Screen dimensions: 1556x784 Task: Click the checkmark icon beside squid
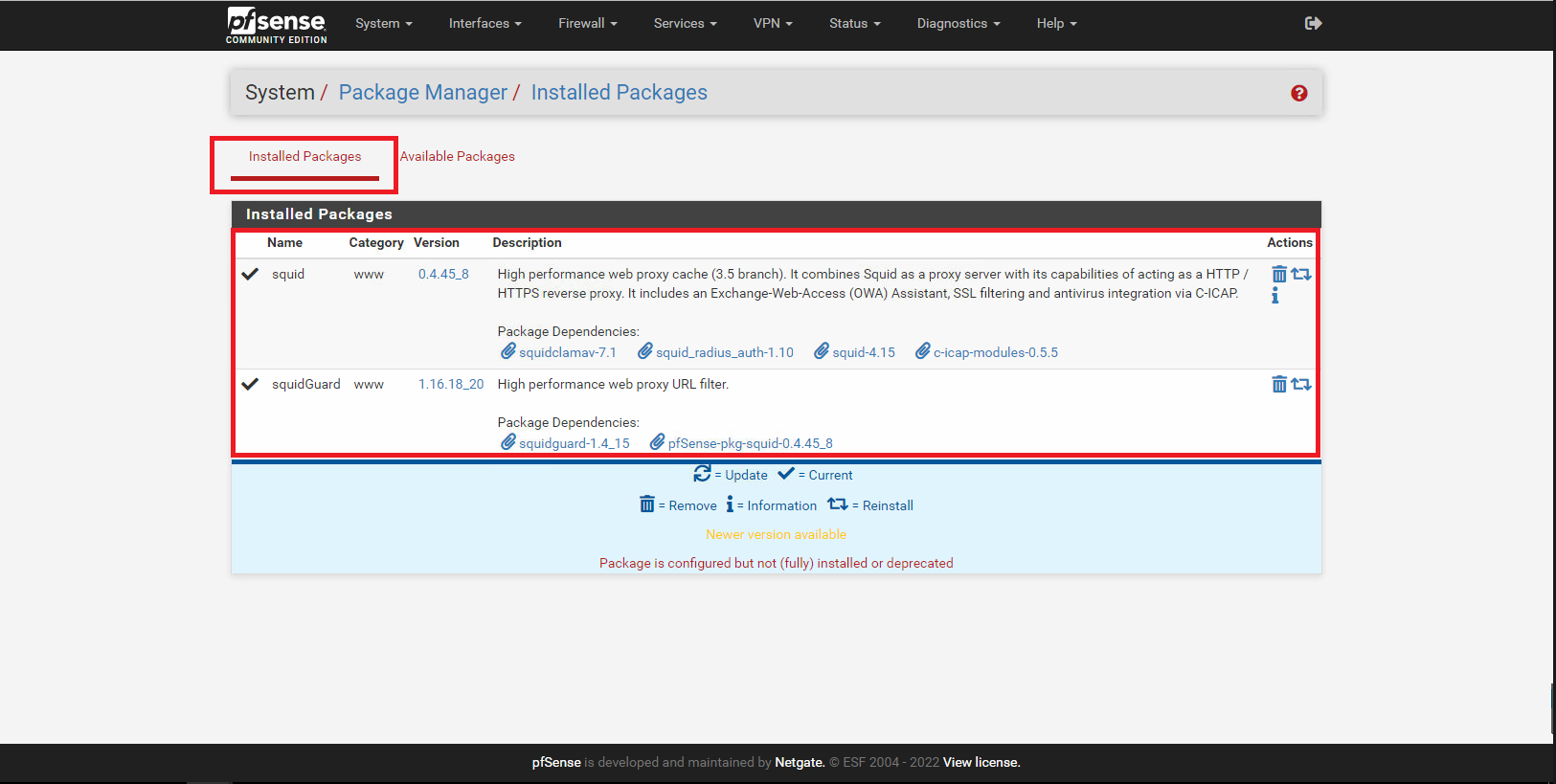point(250,274)
